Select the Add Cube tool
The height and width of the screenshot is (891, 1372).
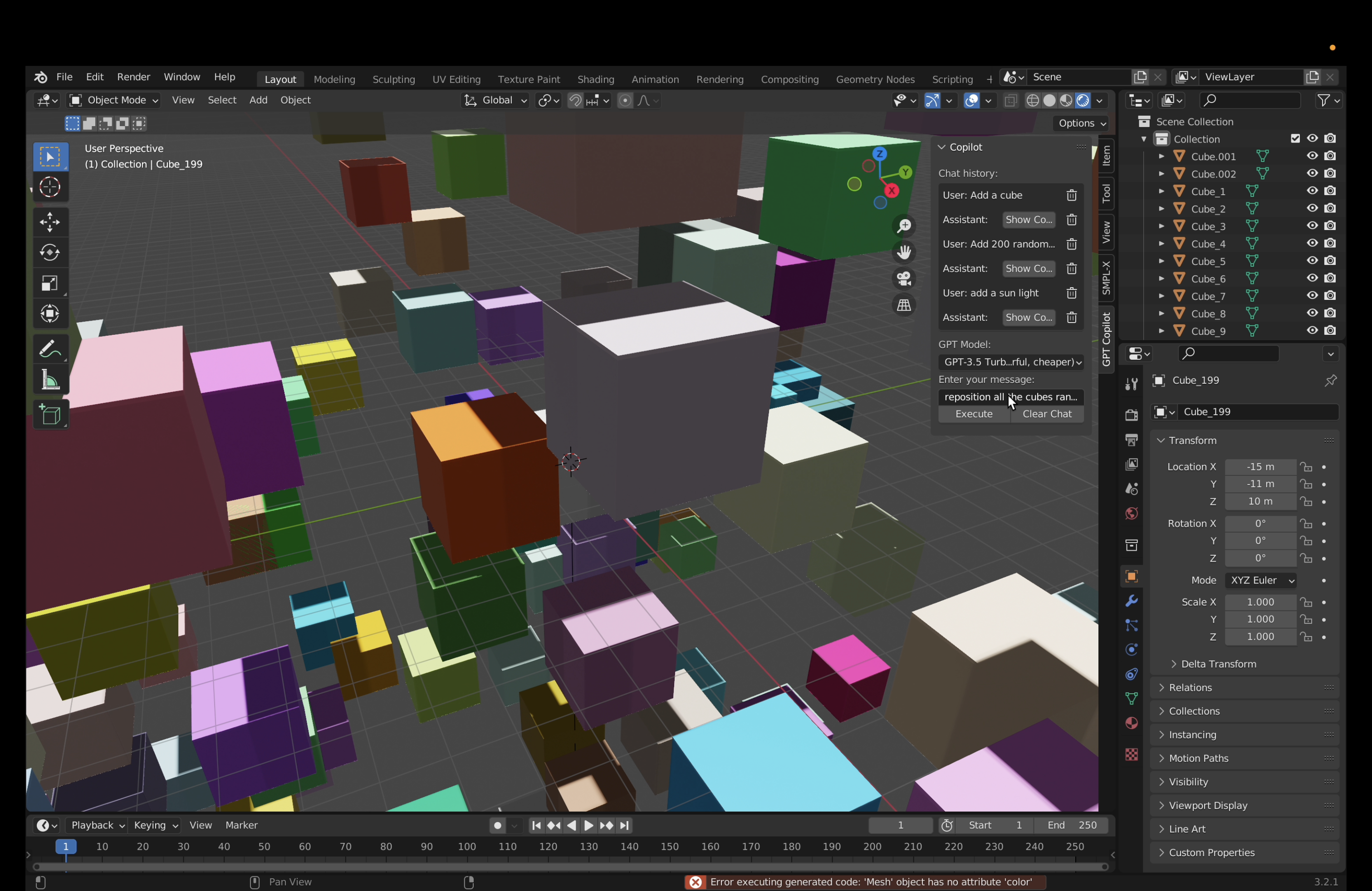click(x=50, y=415)
